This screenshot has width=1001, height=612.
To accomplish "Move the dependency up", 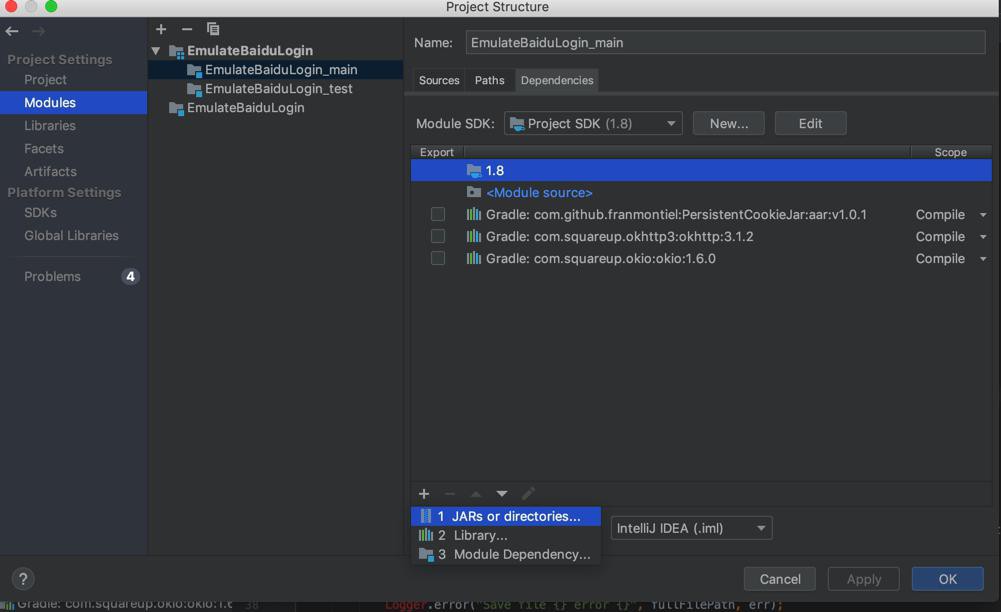I will [476, 493].
